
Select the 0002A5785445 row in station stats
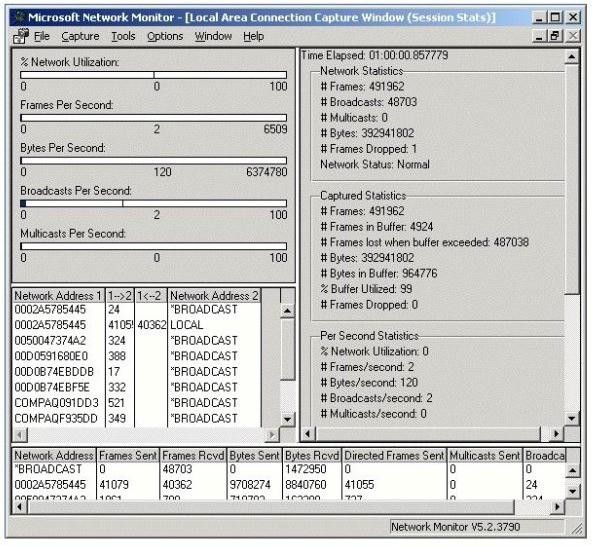click(x=289, y=484)
